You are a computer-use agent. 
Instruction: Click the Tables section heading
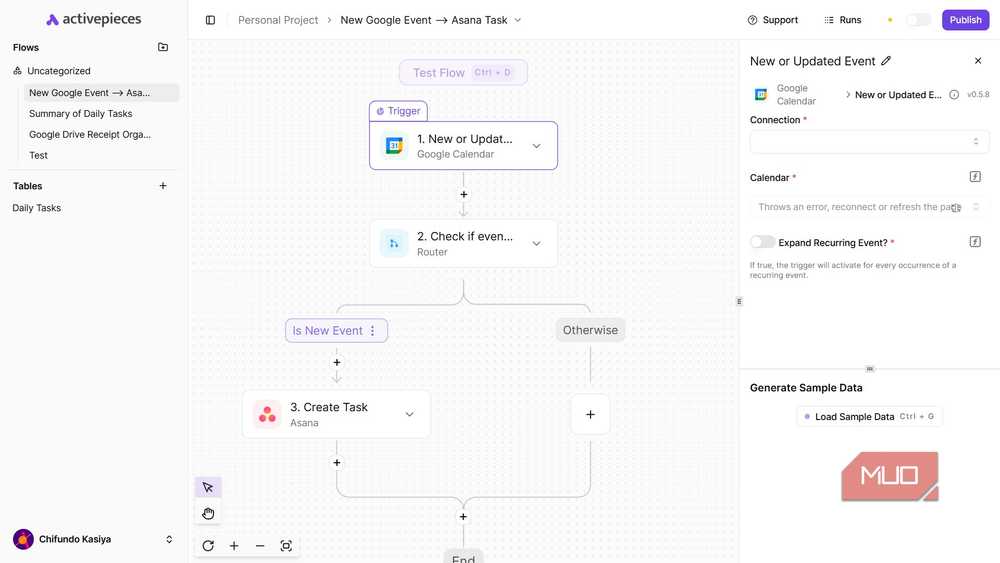click(x=27, y=186)
